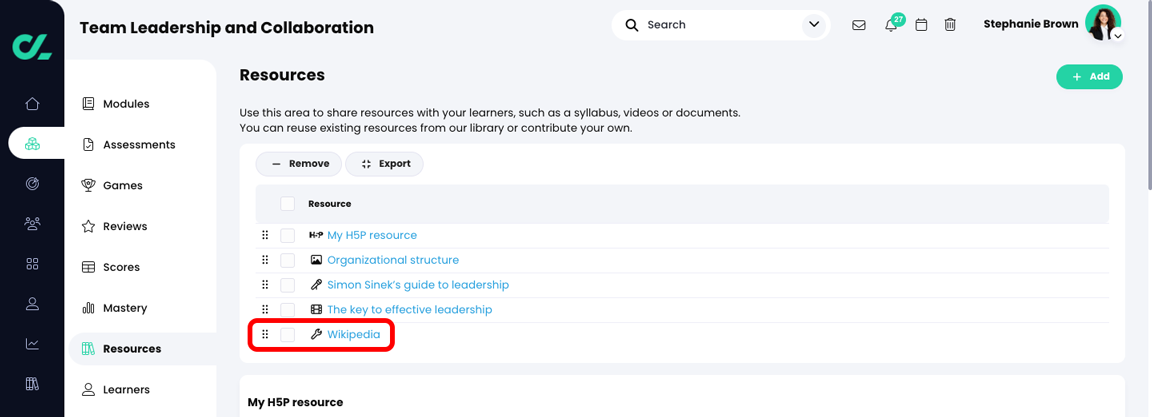This screenshot has height=417, width=1152.
Task: Open the messages envelope icon
Action: [858, 25]
